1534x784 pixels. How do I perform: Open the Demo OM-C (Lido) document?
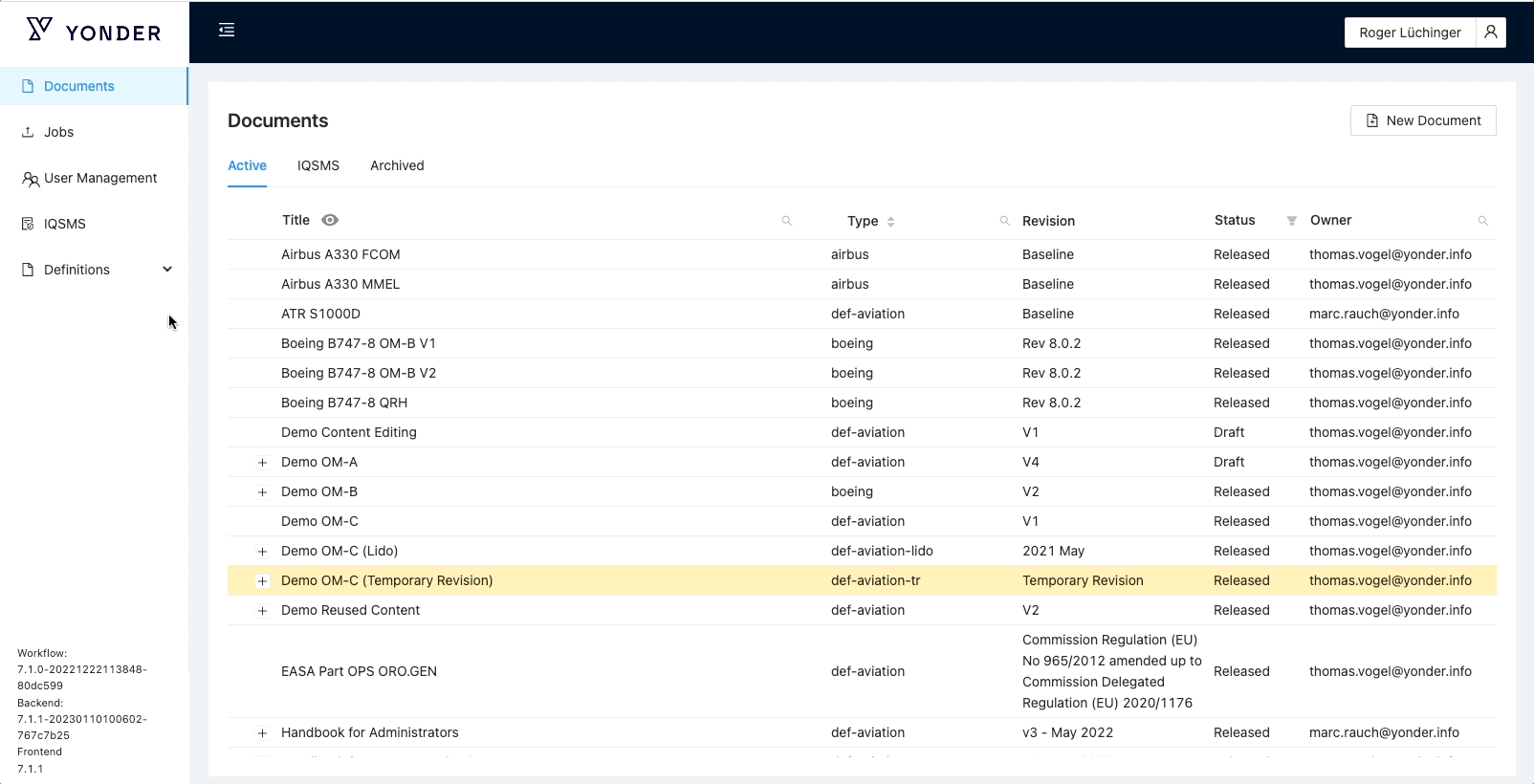pyautogui.click(x=340, y=551)
